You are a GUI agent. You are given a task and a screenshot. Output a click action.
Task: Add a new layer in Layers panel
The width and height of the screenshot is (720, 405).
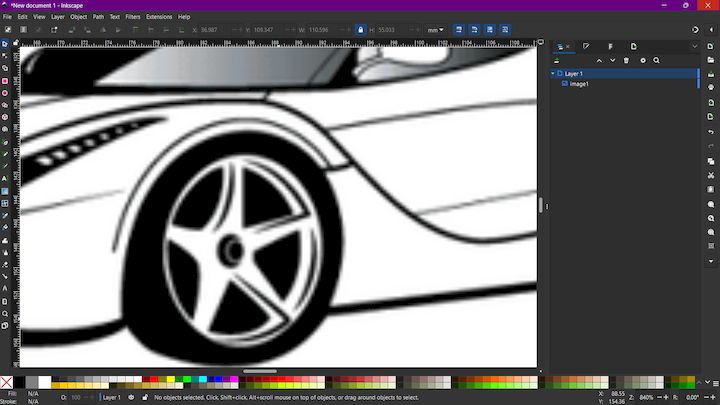[x=557, y=61]
